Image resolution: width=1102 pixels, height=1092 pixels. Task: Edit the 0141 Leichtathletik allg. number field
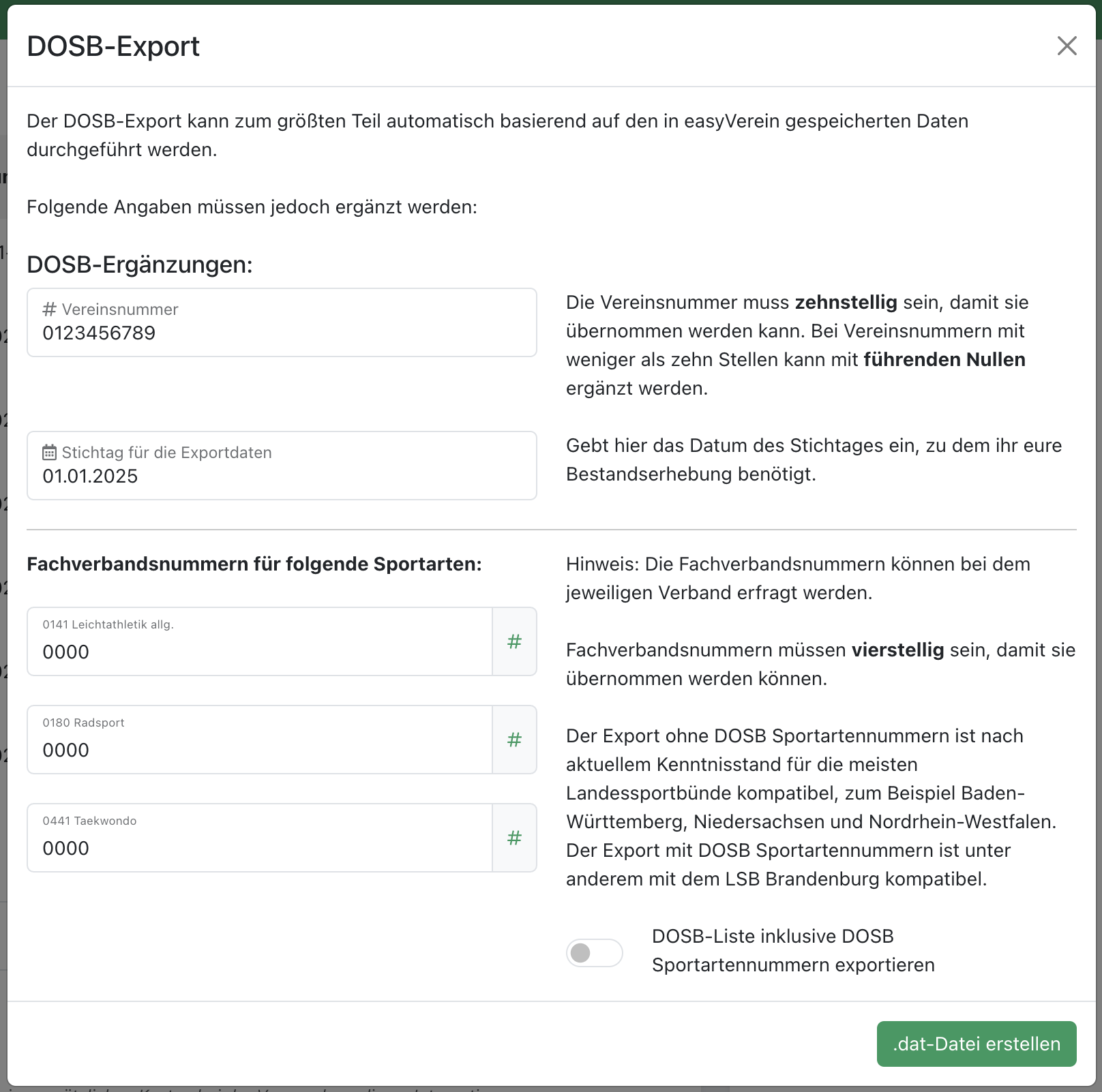click(260, 641)
